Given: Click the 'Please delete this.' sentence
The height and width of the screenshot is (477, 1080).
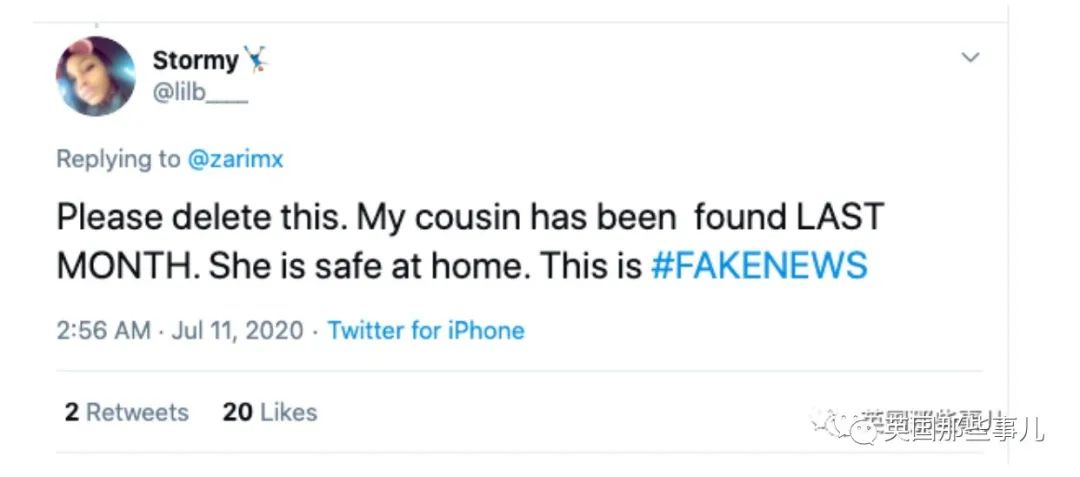Looking at the screenshot, I should tap(201, 217).
